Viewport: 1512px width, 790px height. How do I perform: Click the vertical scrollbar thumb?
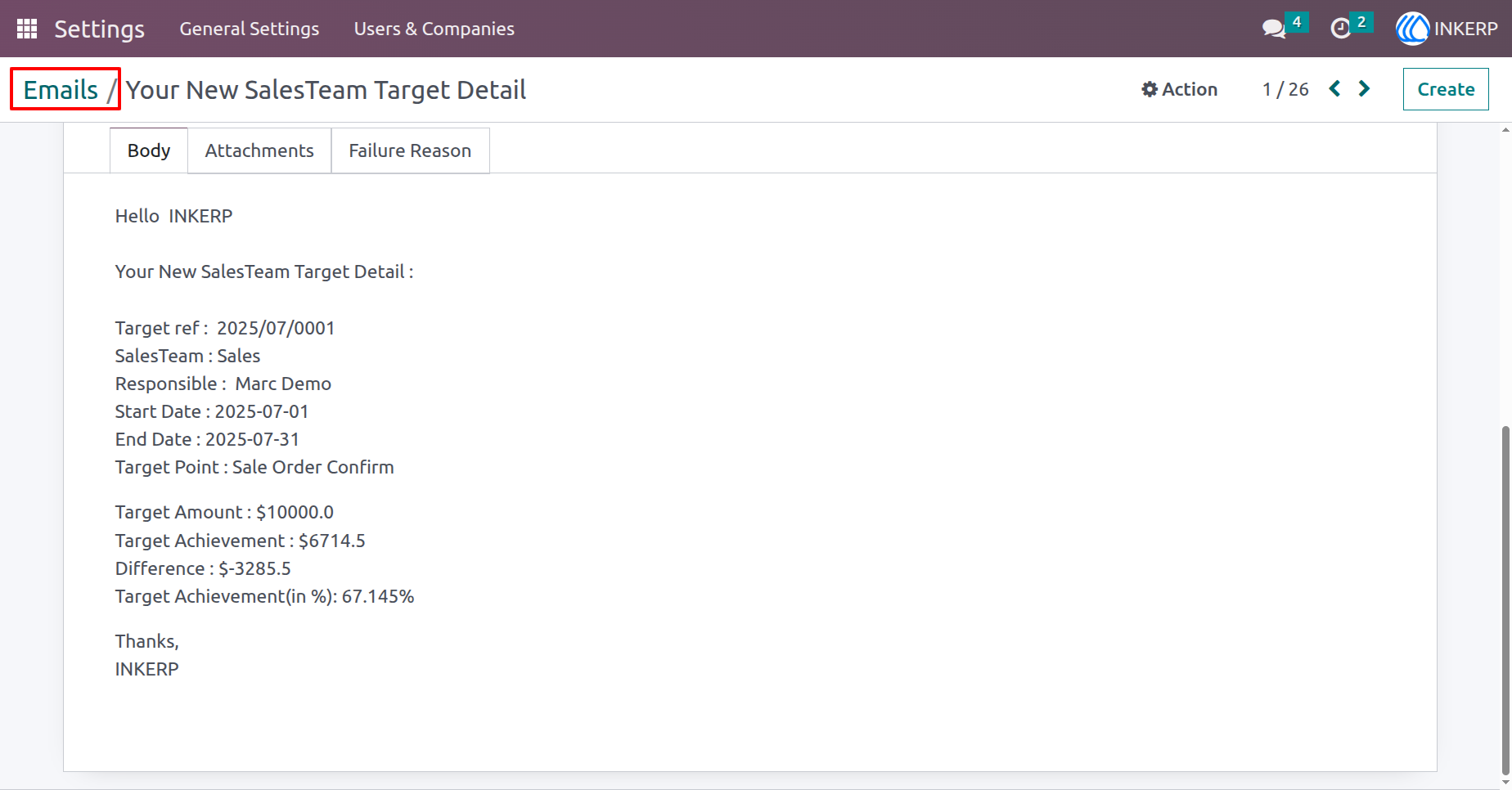click(x=1505, y=601)
